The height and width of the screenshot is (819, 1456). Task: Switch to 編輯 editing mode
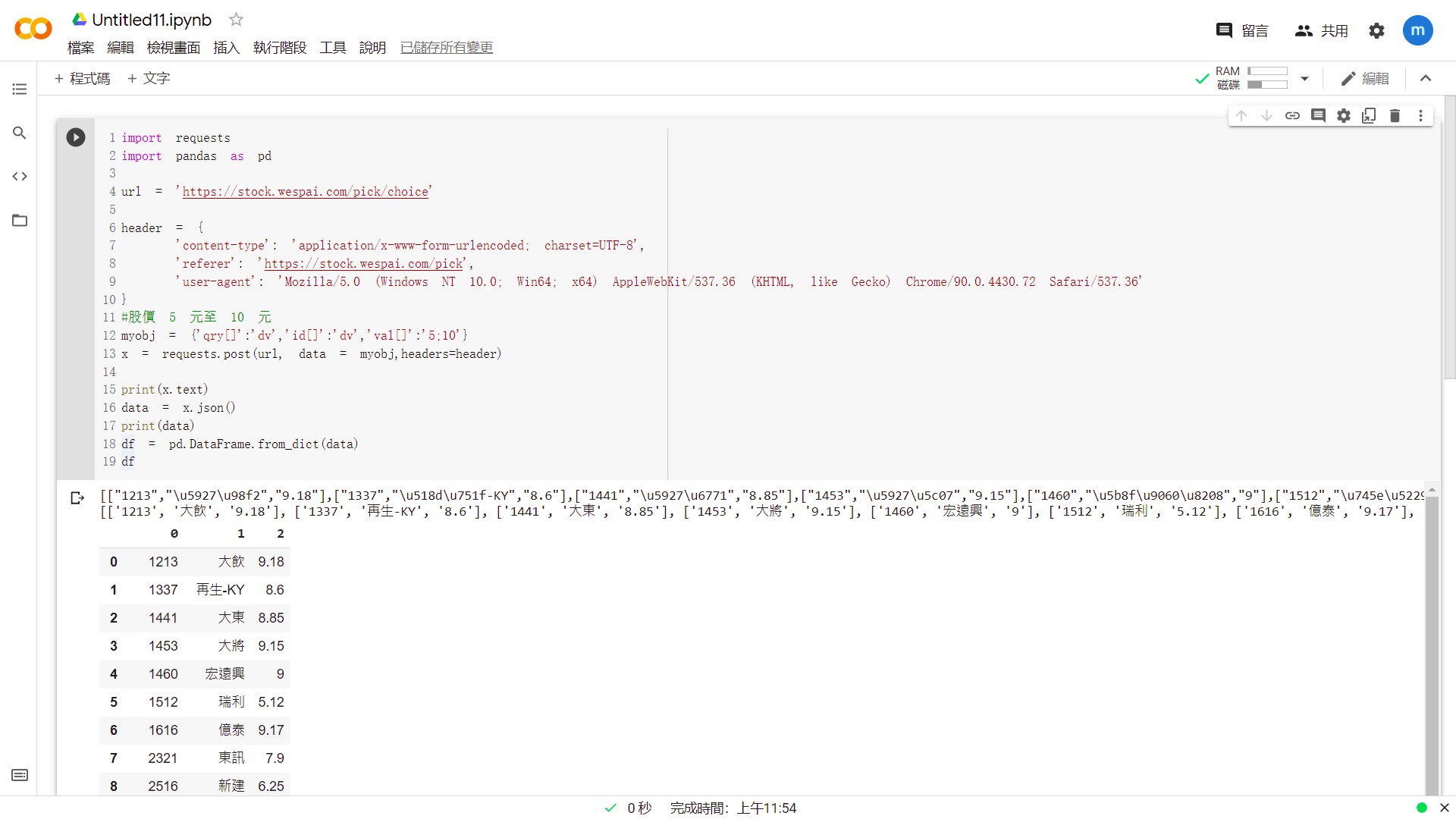1365,78
